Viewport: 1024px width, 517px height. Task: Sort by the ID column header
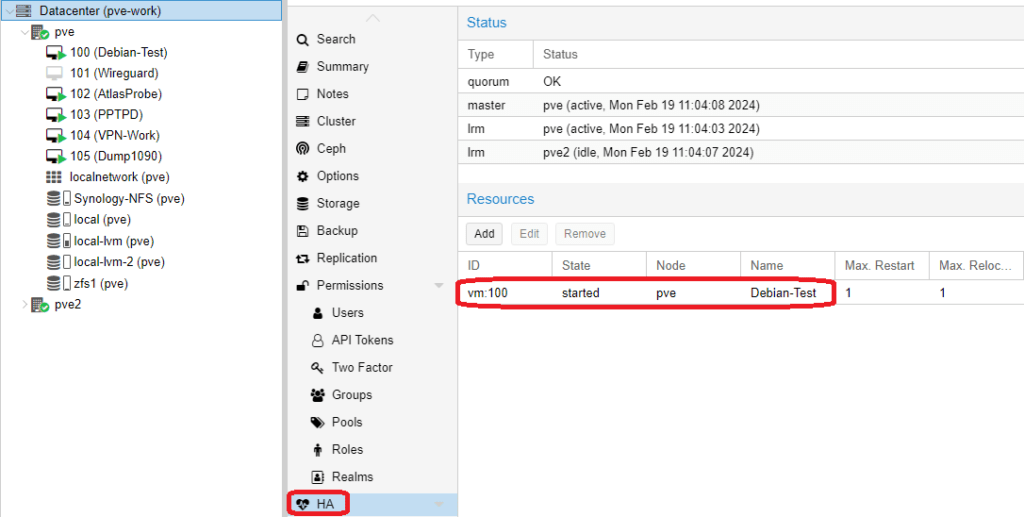click(505, 266)
